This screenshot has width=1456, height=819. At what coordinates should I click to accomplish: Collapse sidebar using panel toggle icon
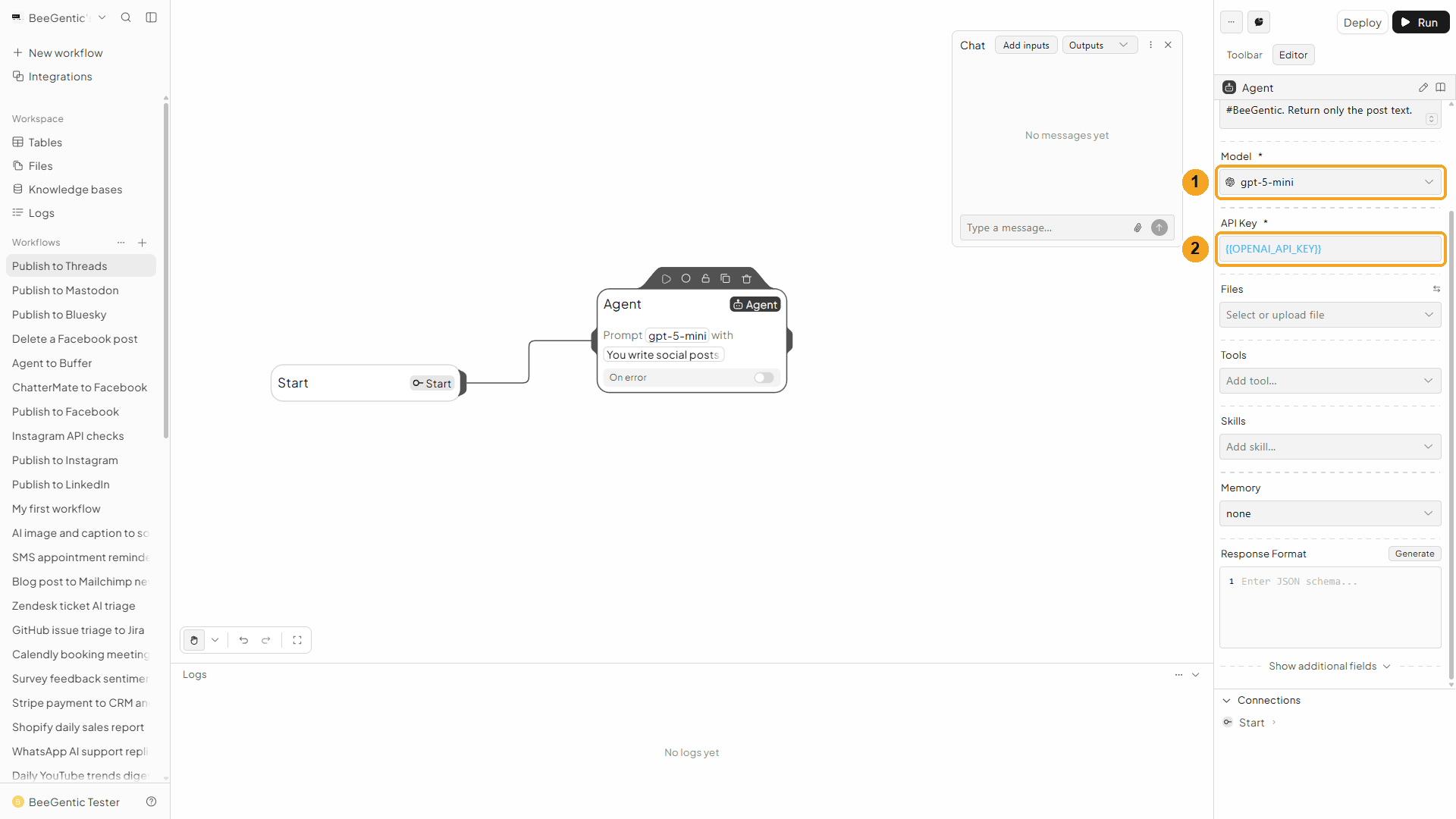click(x=151, y=17)
